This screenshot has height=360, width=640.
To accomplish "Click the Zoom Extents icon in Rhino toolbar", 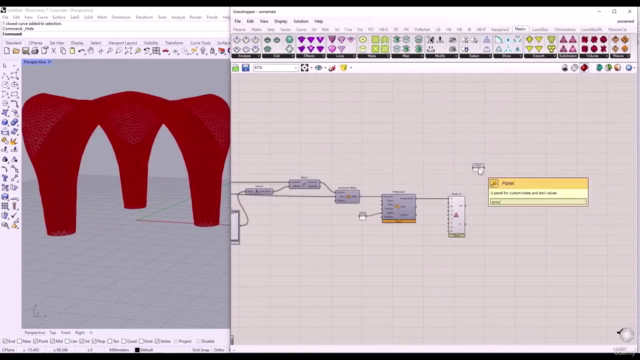I will [x=128, y=51].
